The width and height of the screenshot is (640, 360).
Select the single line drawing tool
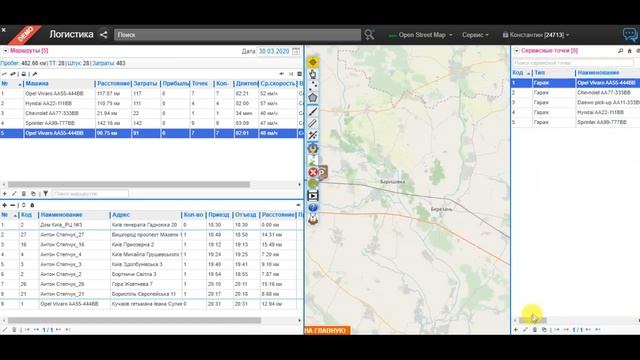313,111
